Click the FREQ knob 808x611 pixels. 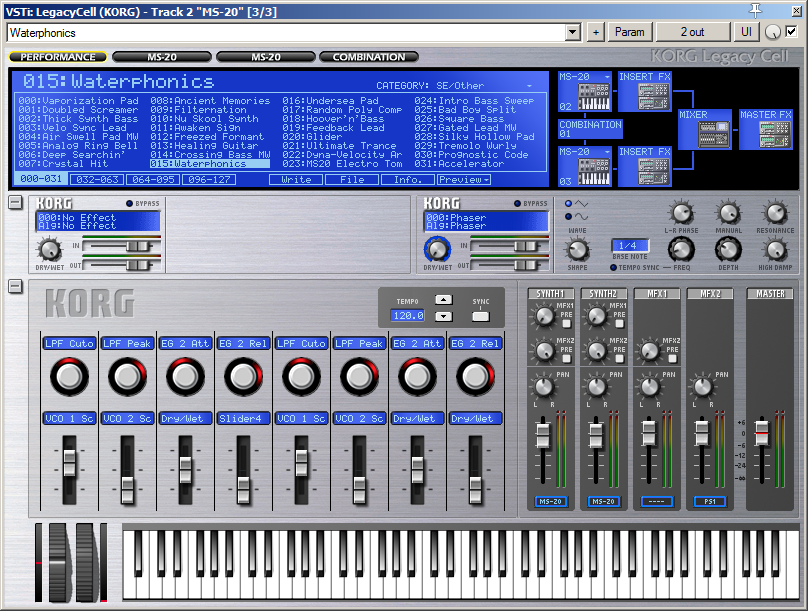[x=681, y=250]
